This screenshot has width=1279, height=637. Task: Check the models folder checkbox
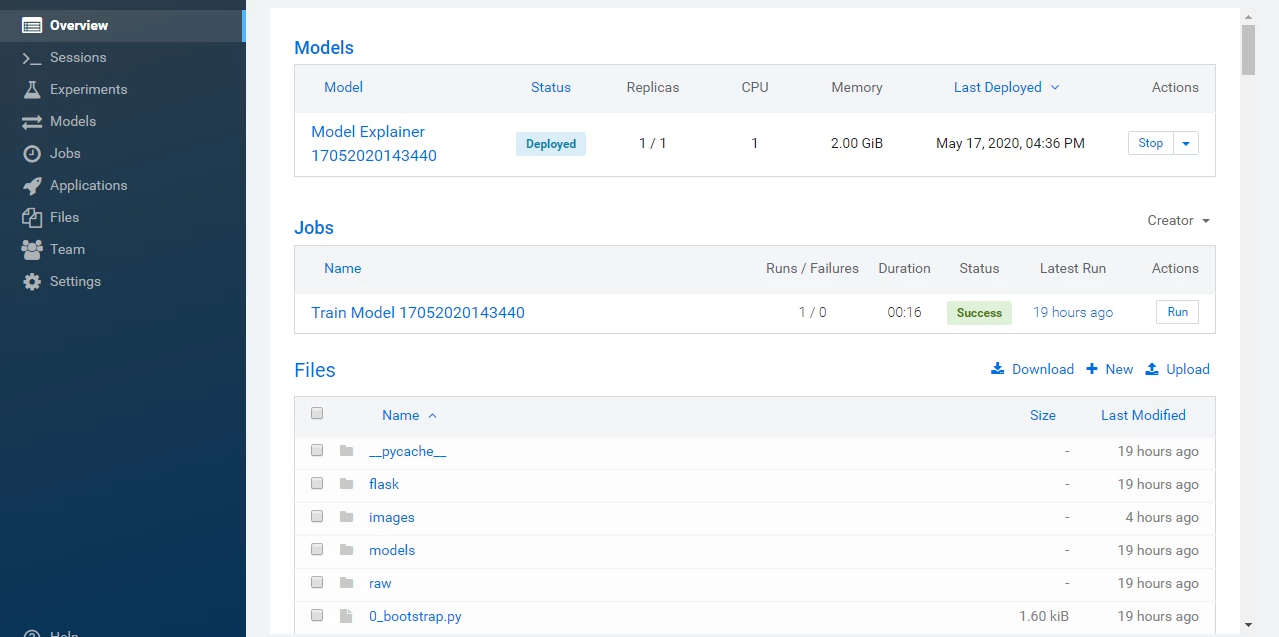(x=317, y=549)
